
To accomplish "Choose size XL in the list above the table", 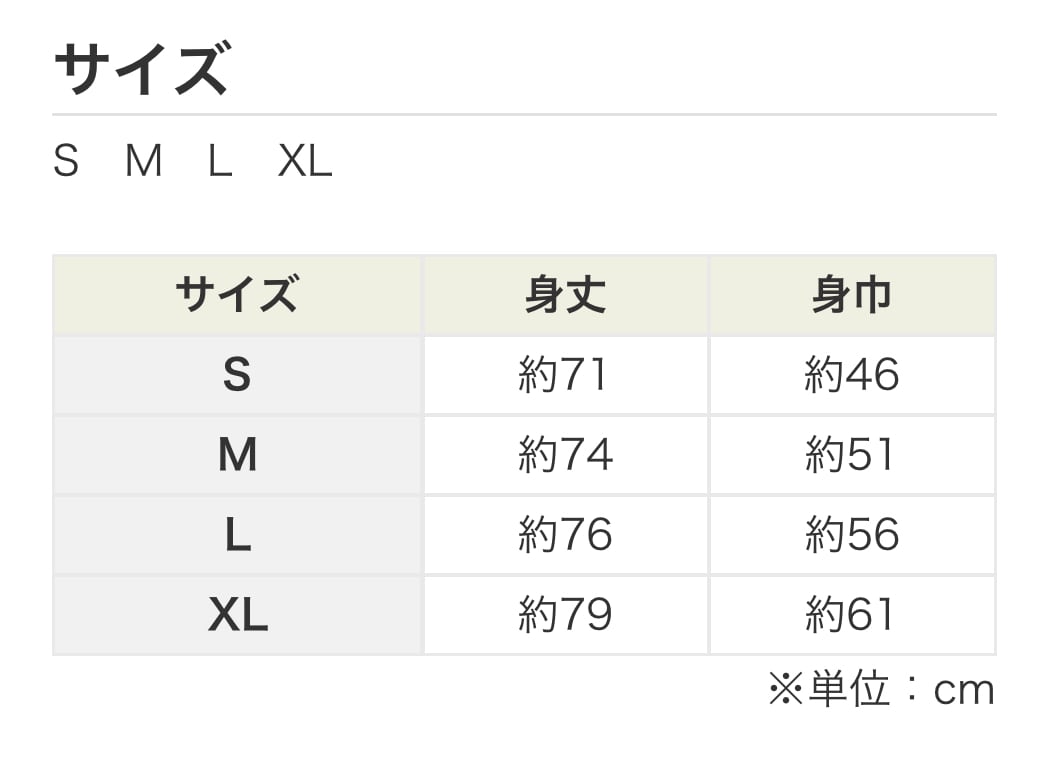I will 305,162.
